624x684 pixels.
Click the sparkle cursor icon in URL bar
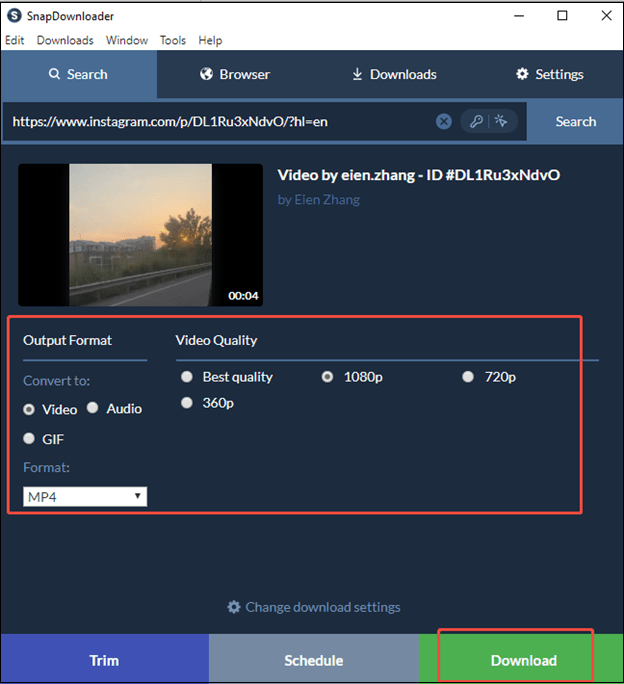[501, 121]
